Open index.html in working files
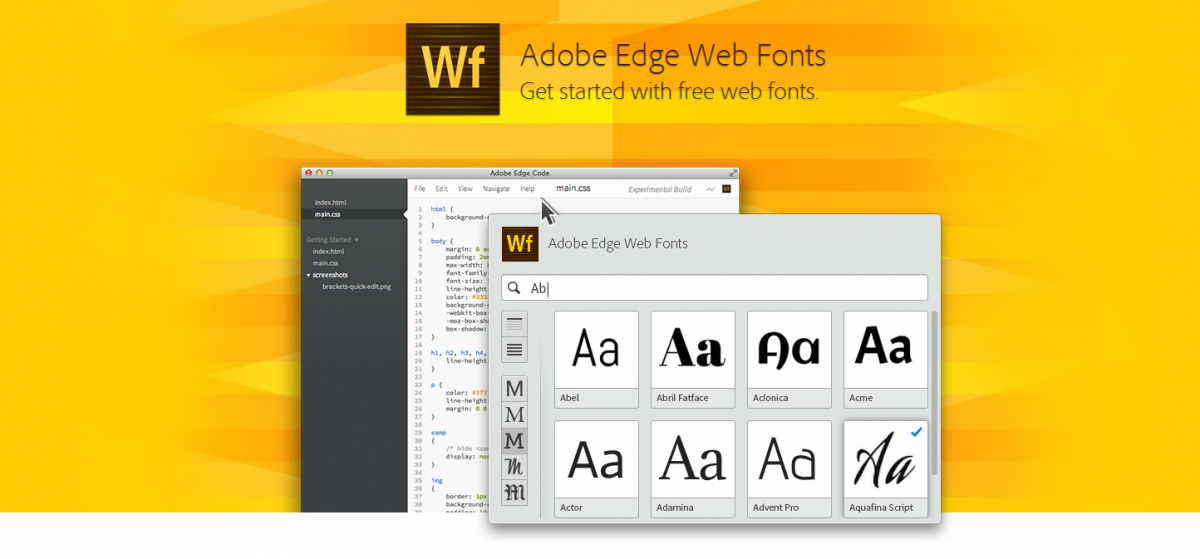The width and height of the screenshot is (1200, 559). pyautogui.click(x=330, y=202)
